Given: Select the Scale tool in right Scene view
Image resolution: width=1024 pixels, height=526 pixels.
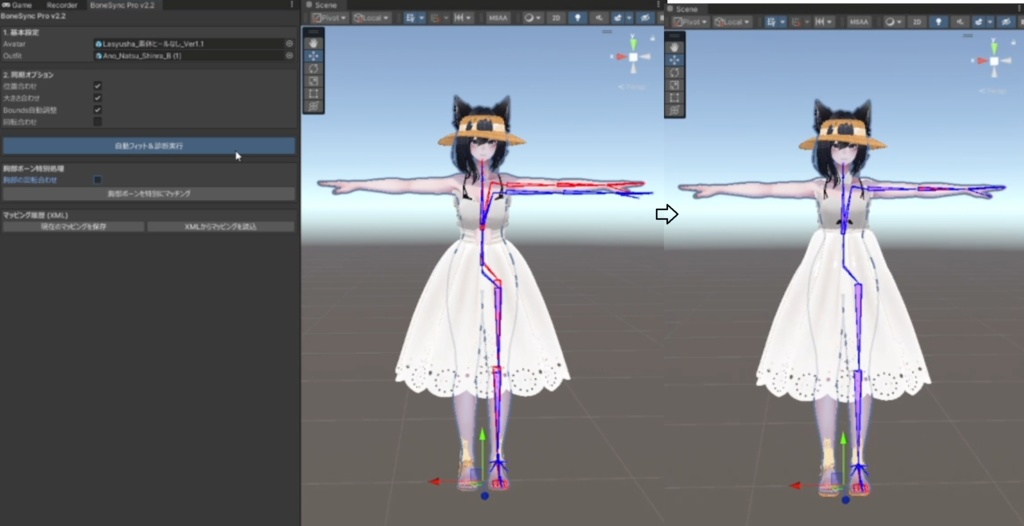Looking at the screenshot, I should [x=675, y=85].
